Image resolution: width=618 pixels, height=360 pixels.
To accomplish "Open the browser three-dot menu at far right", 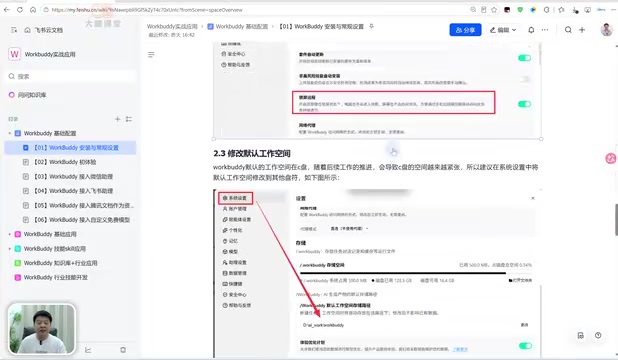I will pos(614,10).
